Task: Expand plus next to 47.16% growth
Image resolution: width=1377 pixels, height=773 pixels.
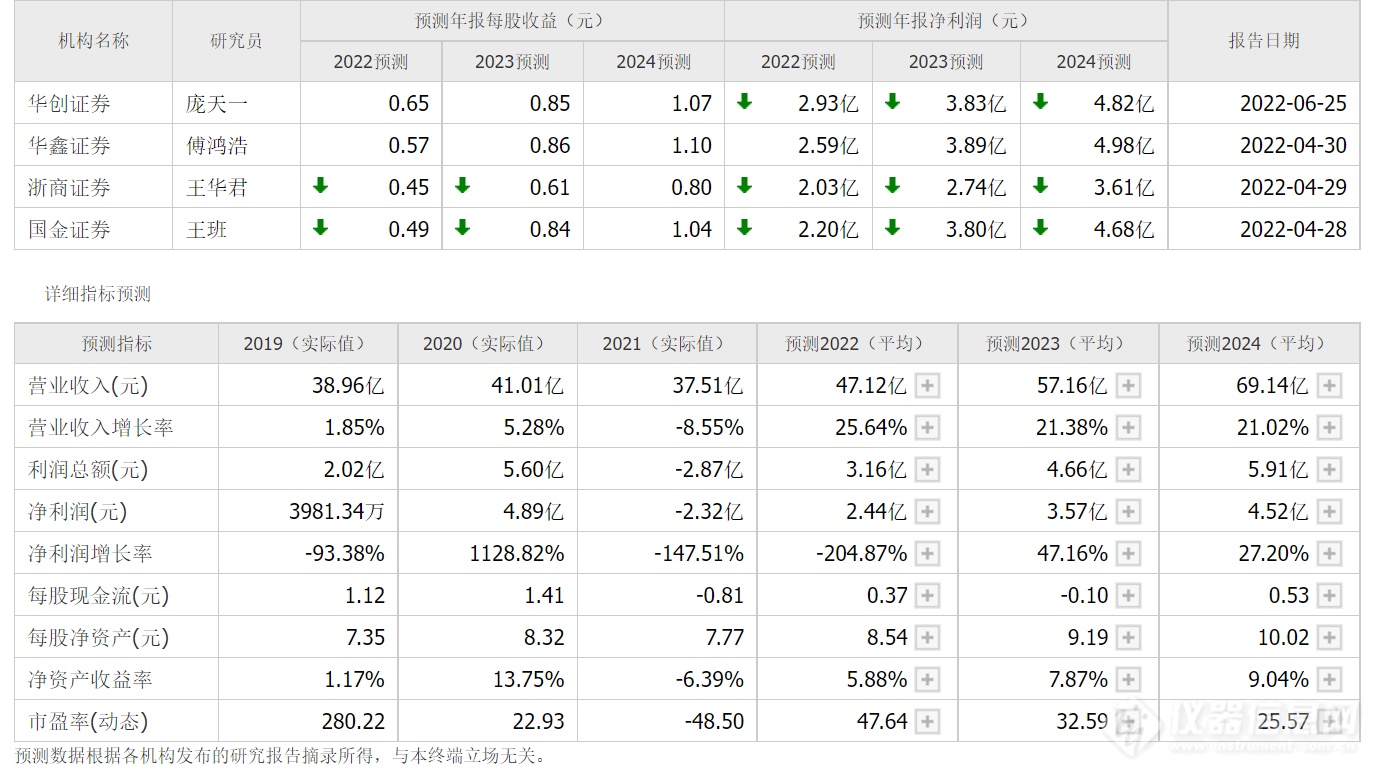Action: (1129, 554)
